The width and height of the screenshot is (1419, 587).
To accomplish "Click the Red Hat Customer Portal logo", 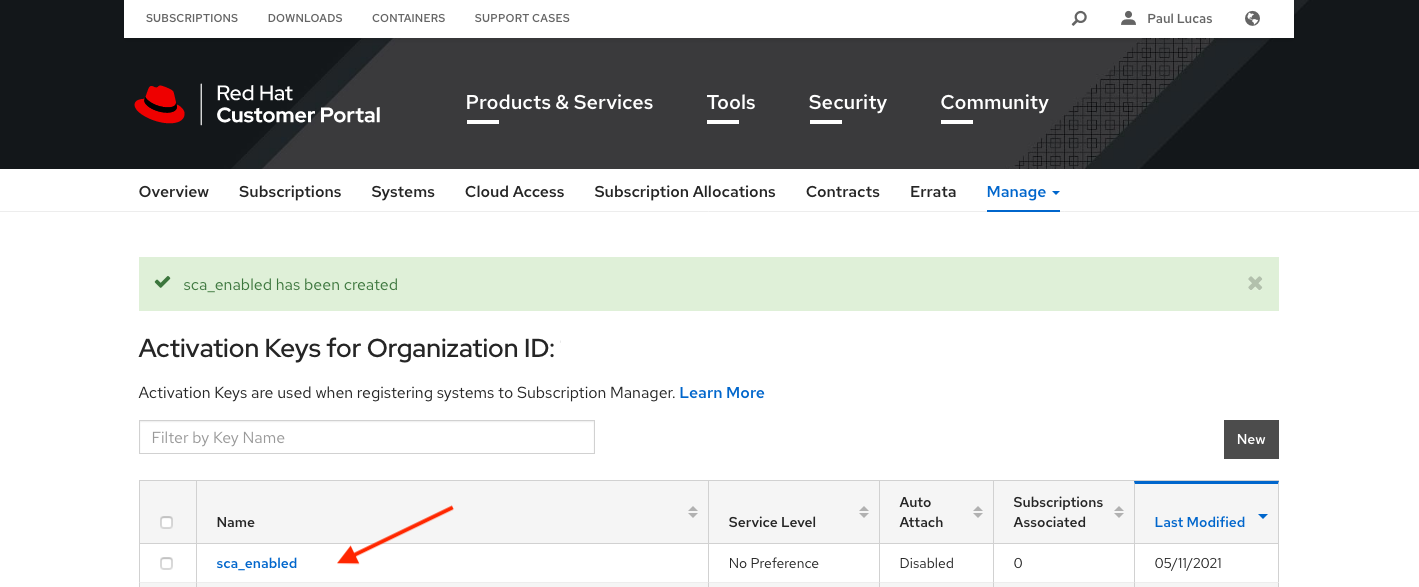I will [258, 104].
